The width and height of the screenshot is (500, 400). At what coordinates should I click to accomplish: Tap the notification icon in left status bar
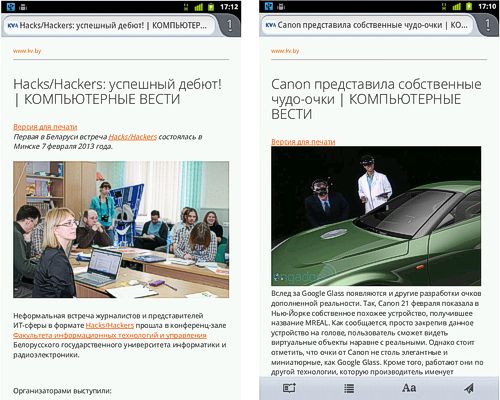point(11,6)
